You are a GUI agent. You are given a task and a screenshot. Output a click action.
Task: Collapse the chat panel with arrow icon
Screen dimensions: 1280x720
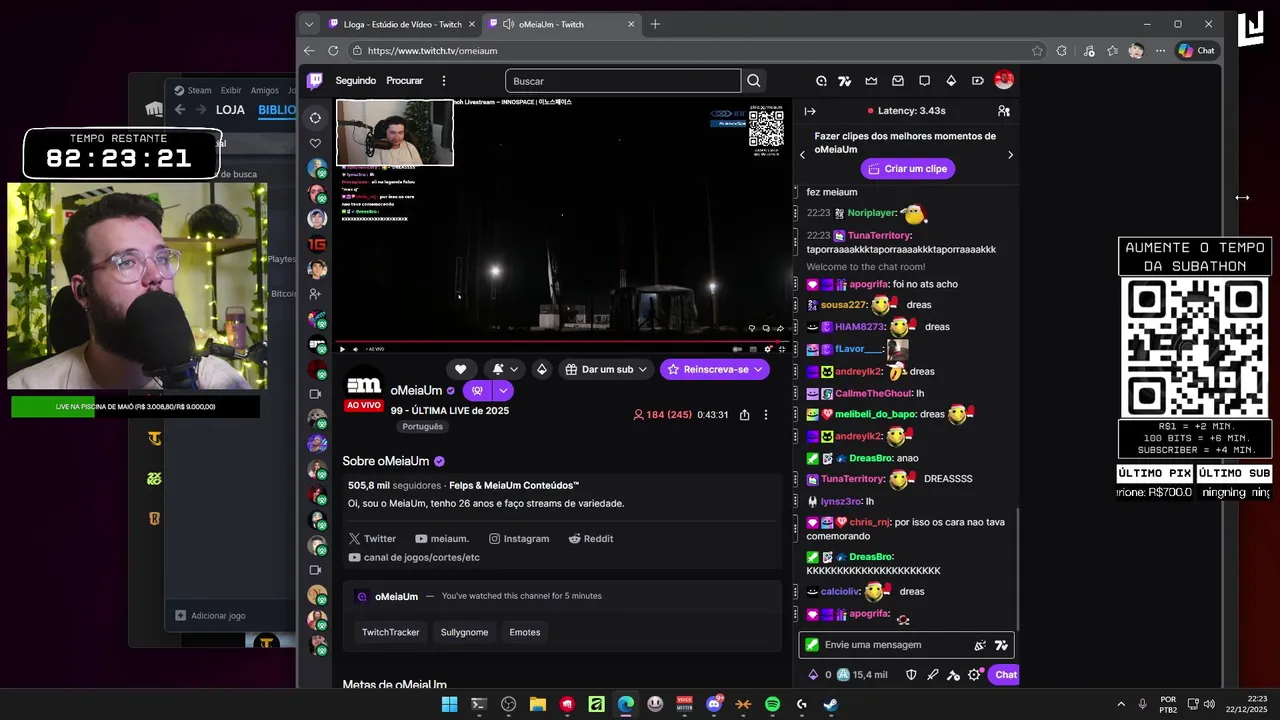[810, 111]
